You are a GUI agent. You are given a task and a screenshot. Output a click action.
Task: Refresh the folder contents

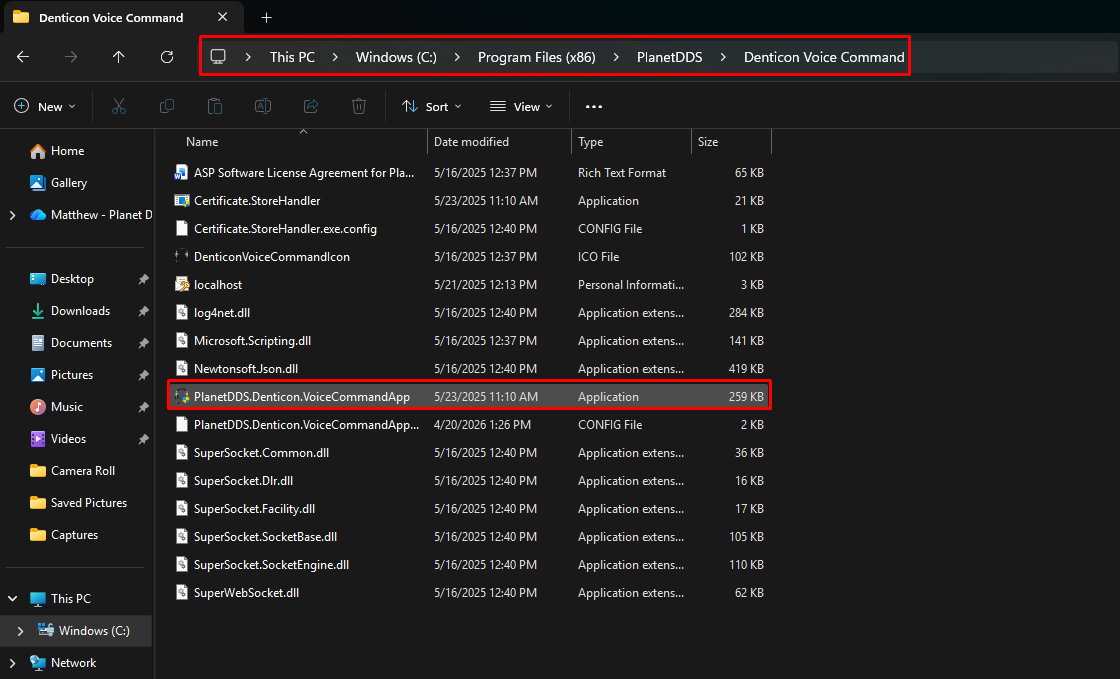pyautogui.click(x=166, y=57)
